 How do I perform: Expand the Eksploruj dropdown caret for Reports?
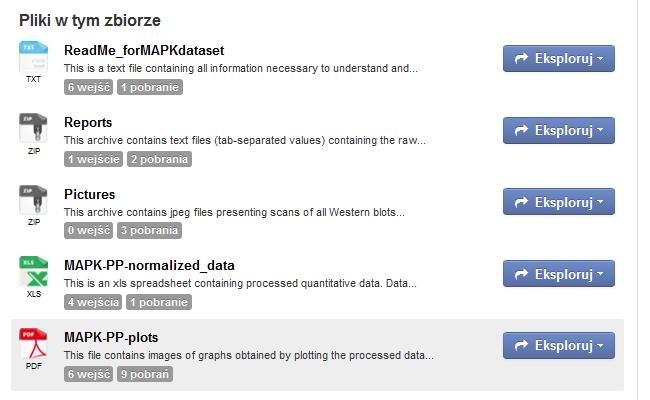coord(600,131)
